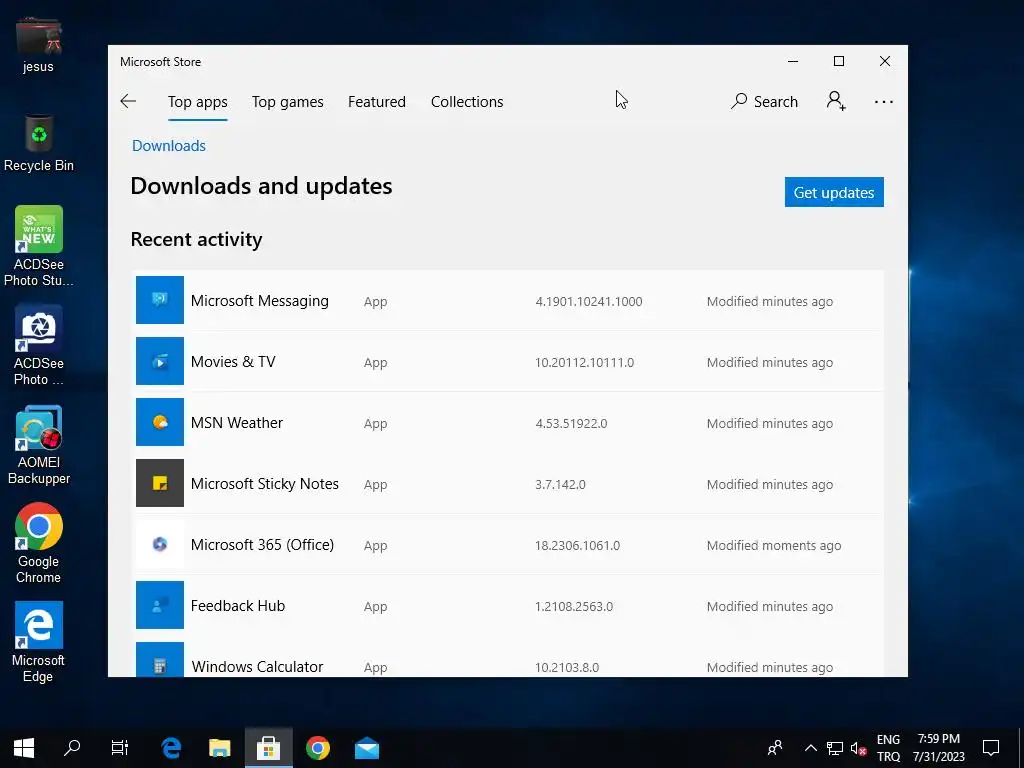Screen dimensions: 1024x768
Task: Open taskbar search magnifier
Action: pyautogui.click(x=72, y=748)
